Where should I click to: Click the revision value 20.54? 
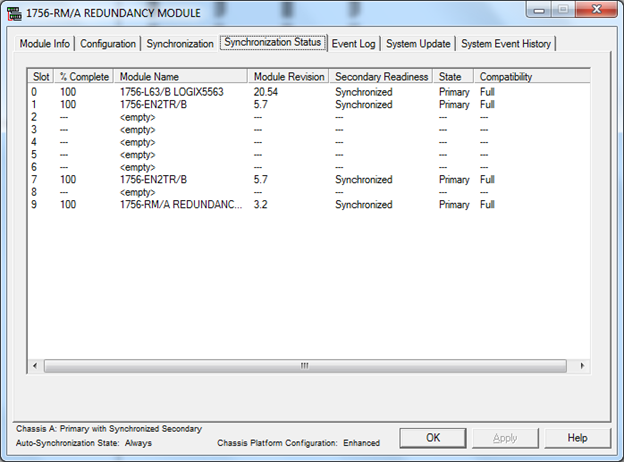point(266,92)
